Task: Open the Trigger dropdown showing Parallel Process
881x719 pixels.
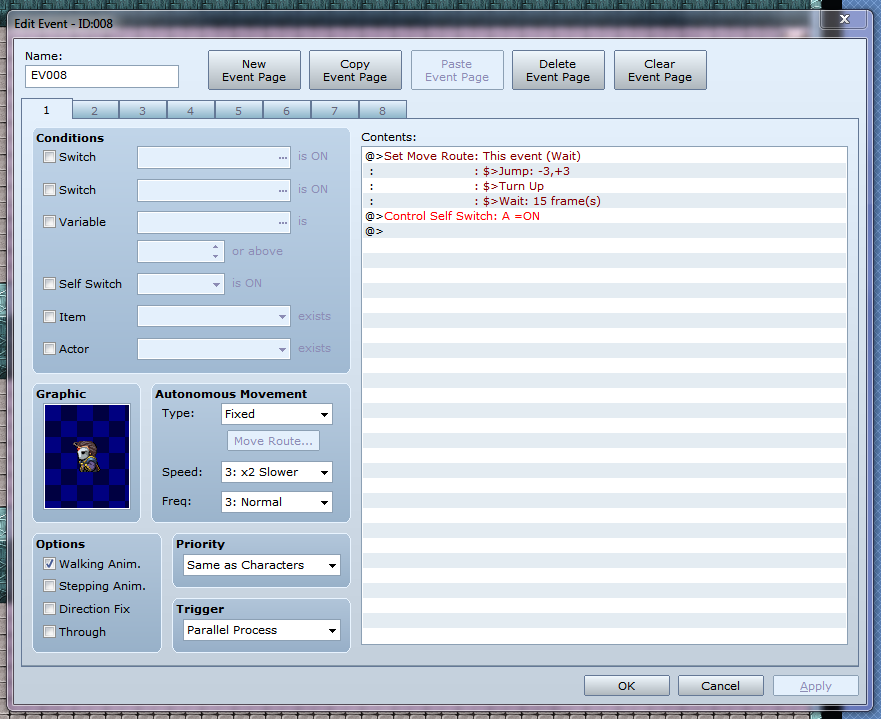Action: pyautogui.click(x=262, y=630)
